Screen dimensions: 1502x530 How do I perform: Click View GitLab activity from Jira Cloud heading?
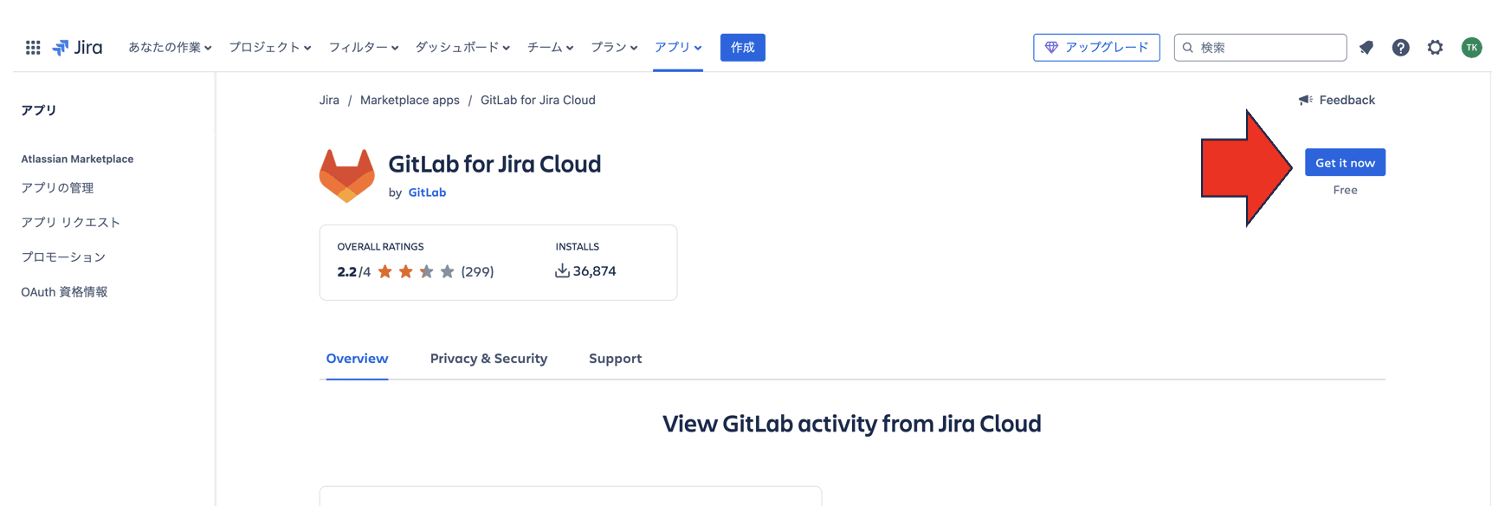[852, 423]
